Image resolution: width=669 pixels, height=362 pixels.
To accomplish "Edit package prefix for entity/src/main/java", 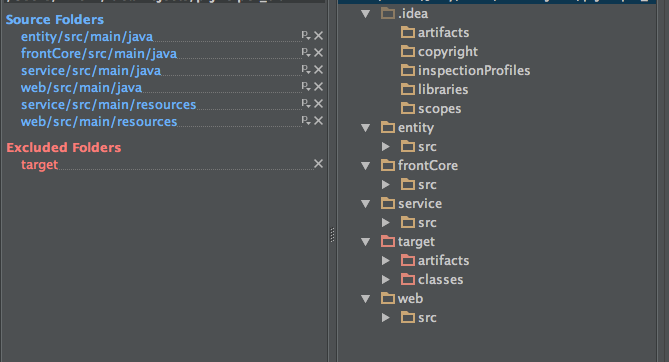I will 306,35.
